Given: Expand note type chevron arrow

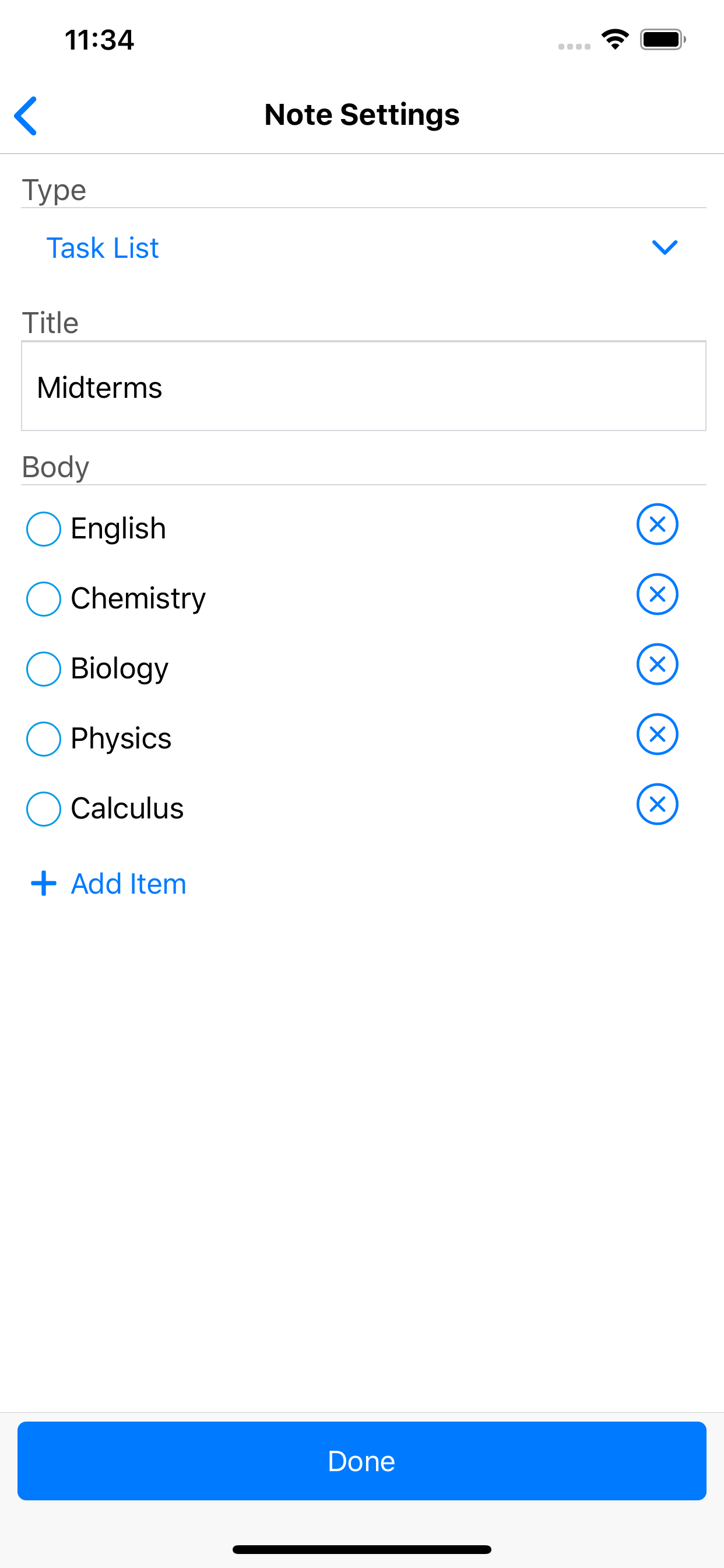Looking at the screenshot, I should (665, 247).
